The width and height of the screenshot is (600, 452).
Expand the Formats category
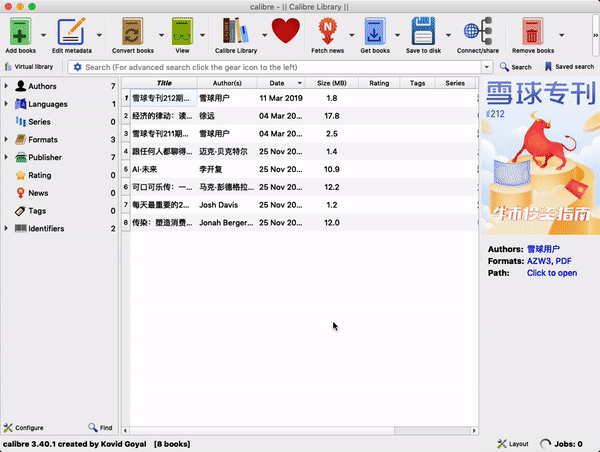click(6, 139)
